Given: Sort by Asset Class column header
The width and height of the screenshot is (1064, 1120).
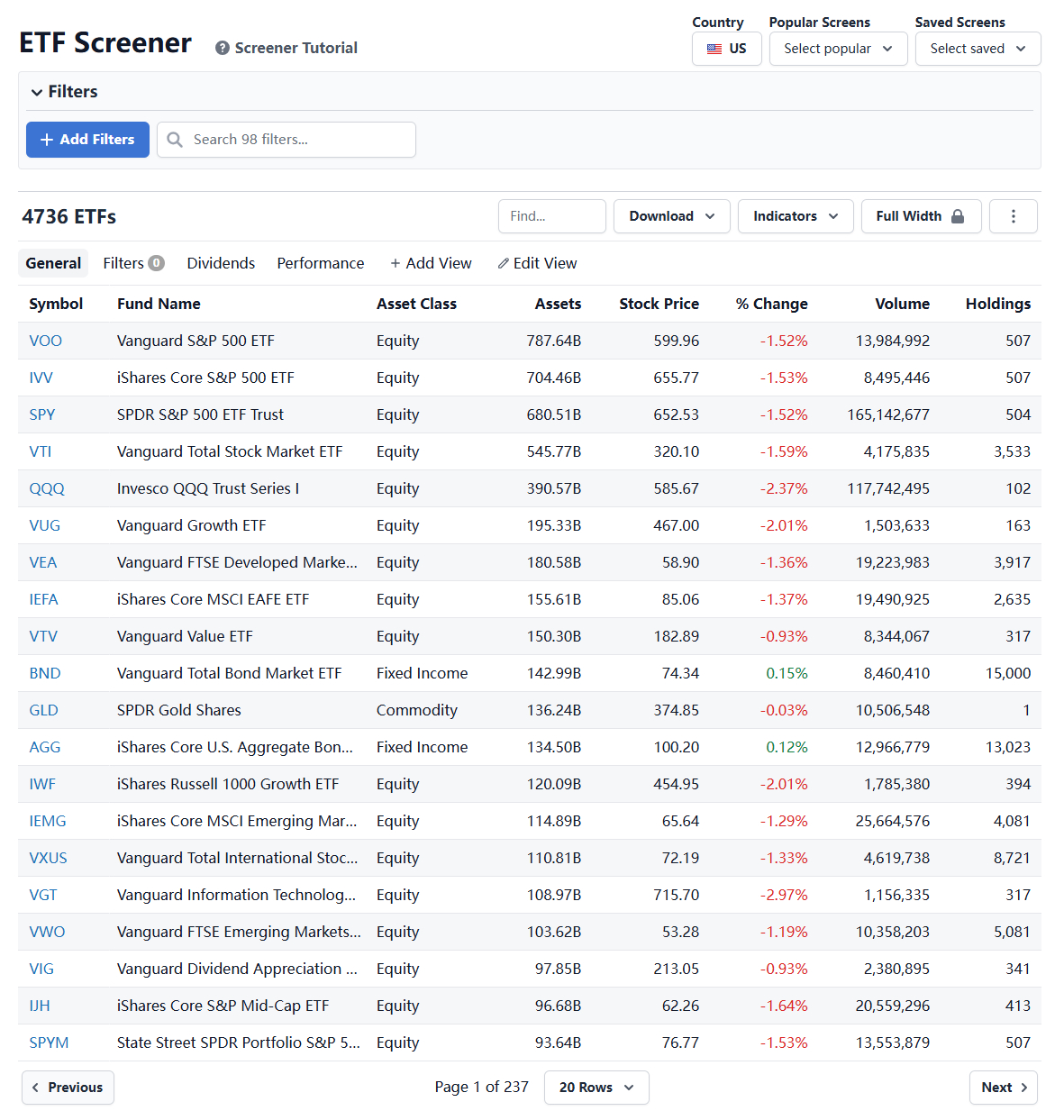Looking at the screenshot, I should point(416,304).
